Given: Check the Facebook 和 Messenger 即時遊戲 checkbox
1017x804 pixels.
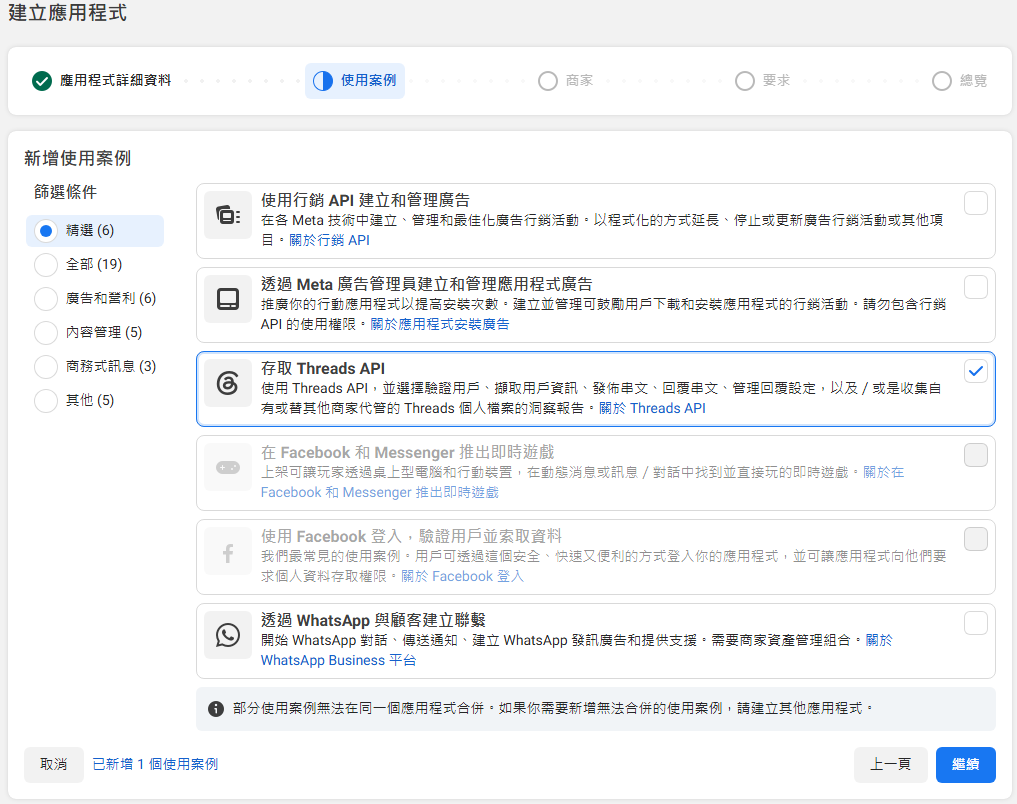Looking at the screenshot, I should 975,455.
